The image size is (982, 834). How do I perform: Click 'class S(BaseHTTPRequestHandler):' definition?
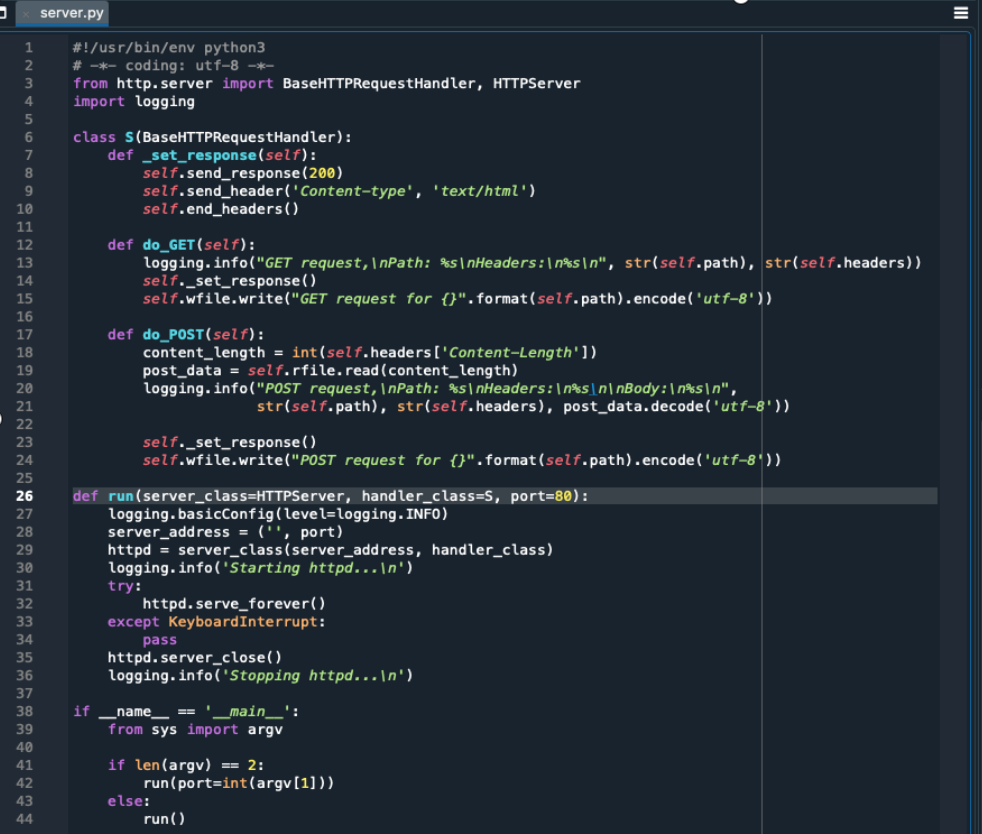(212, 137)
